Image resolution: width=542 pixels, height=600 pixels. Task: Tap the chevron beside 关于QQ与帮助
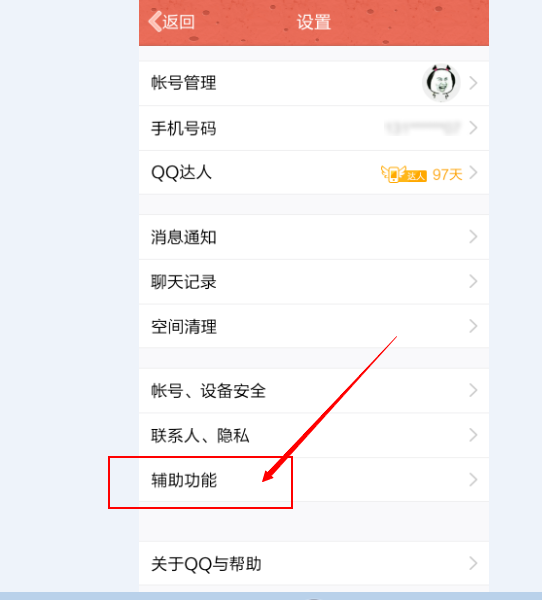pos(473,563)
